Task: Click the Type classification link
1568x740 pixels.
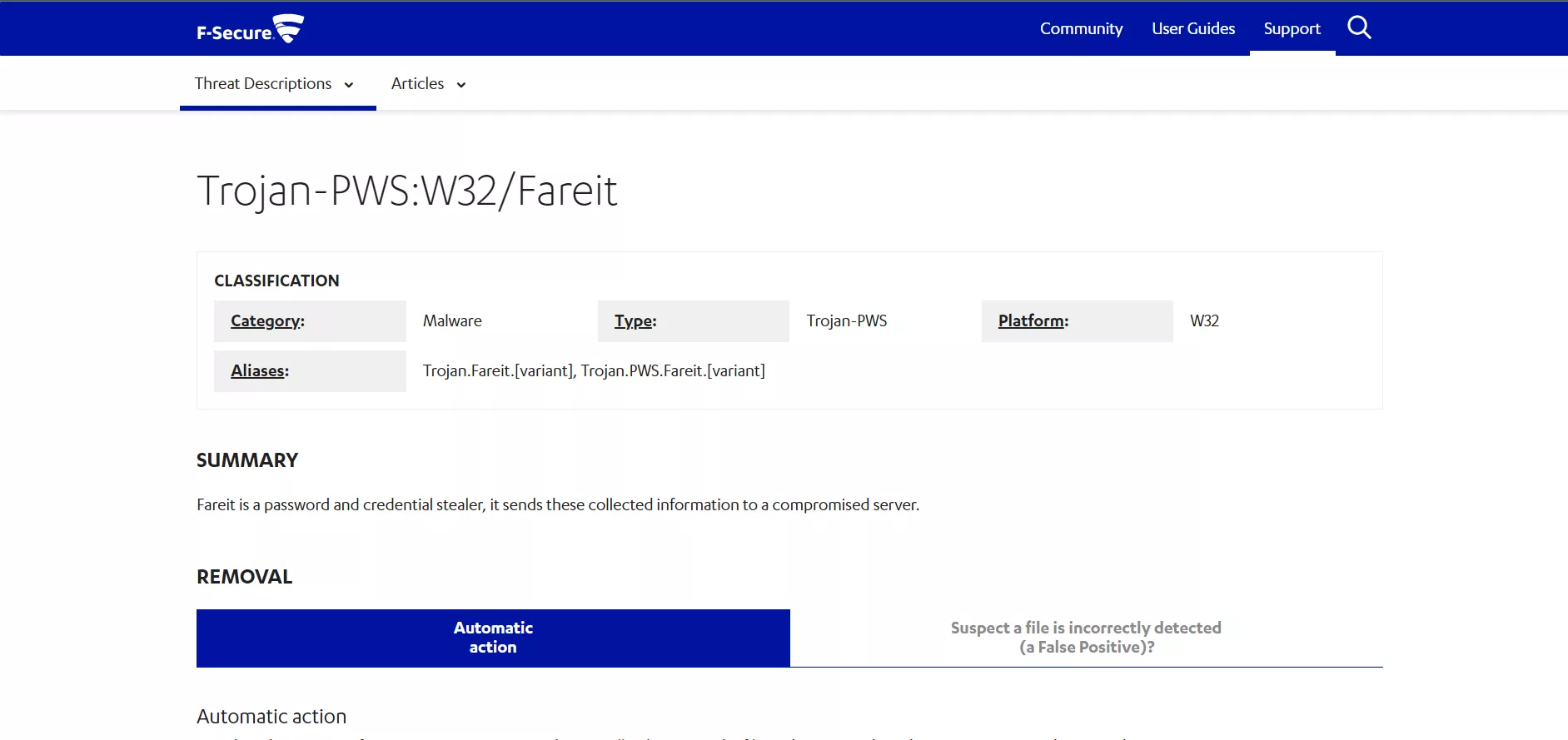Action: (x=635, y=321)
